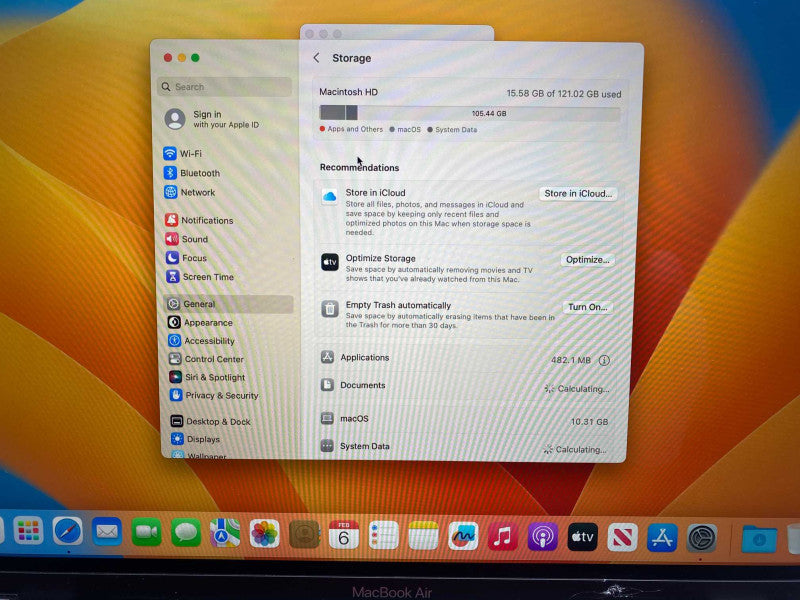
Task: Select the macOS storage row
Action: tap(465, 419)
